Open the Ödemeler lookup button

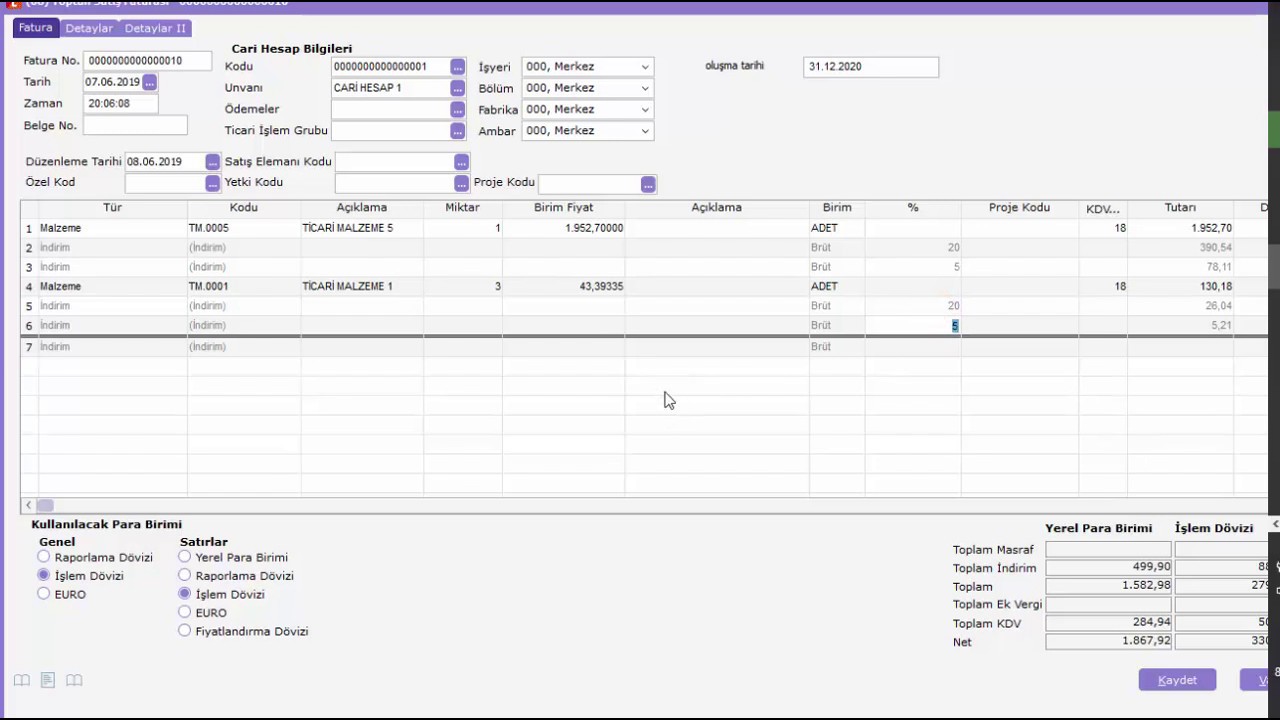[x=457, y=109]
